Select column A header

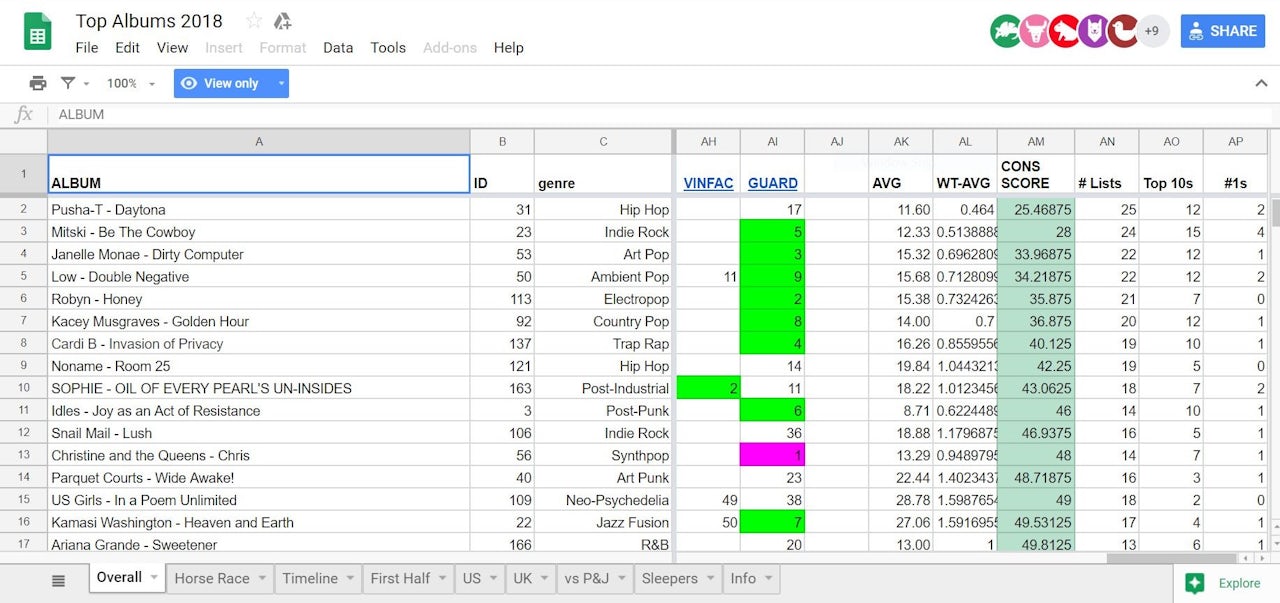259,141
